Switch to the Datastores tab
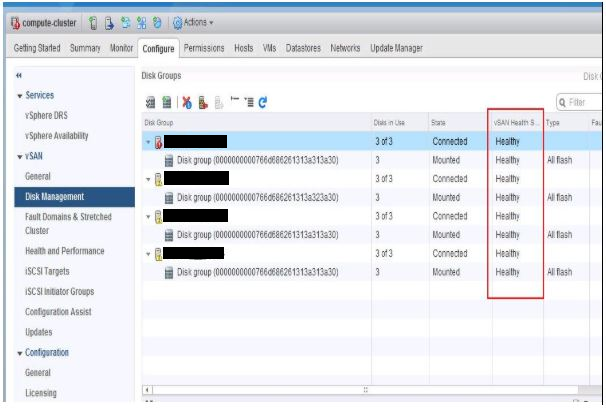The width and height of the screenshot is (606, 408). 303,48
